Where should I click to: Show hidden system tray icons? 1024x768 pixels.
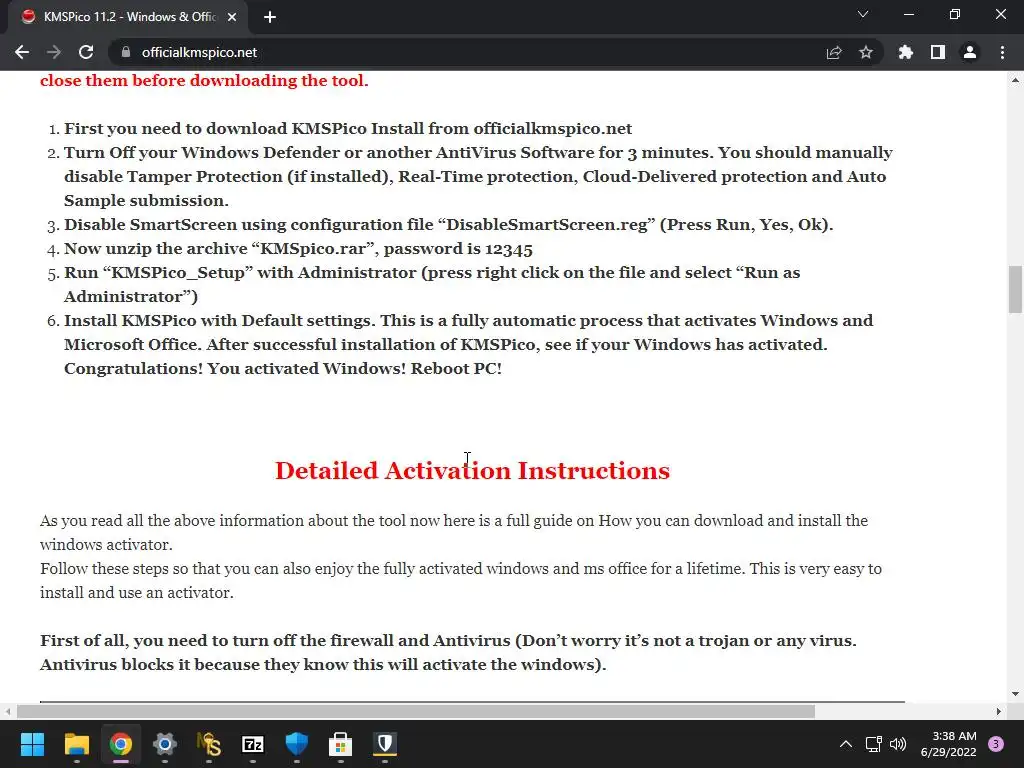click(846, 744)
